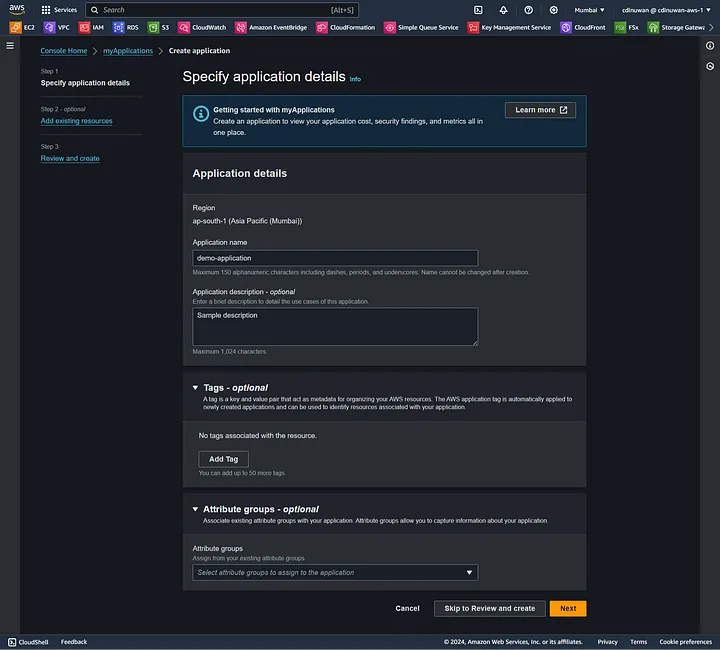Screen dimensions: 720x650
Task: Click the Application name field
Action: [x=335, y=258]
